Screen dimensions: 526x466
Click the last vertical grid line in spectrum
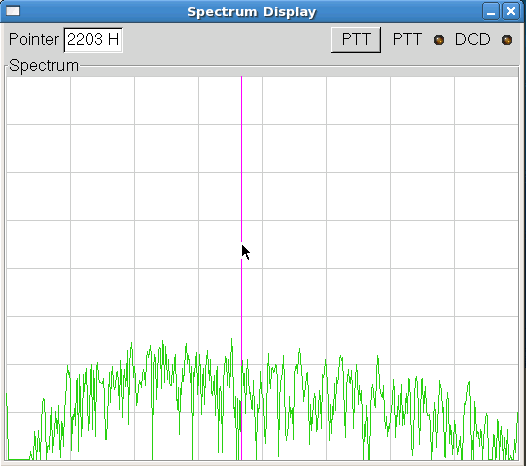[x=454, y=268]
